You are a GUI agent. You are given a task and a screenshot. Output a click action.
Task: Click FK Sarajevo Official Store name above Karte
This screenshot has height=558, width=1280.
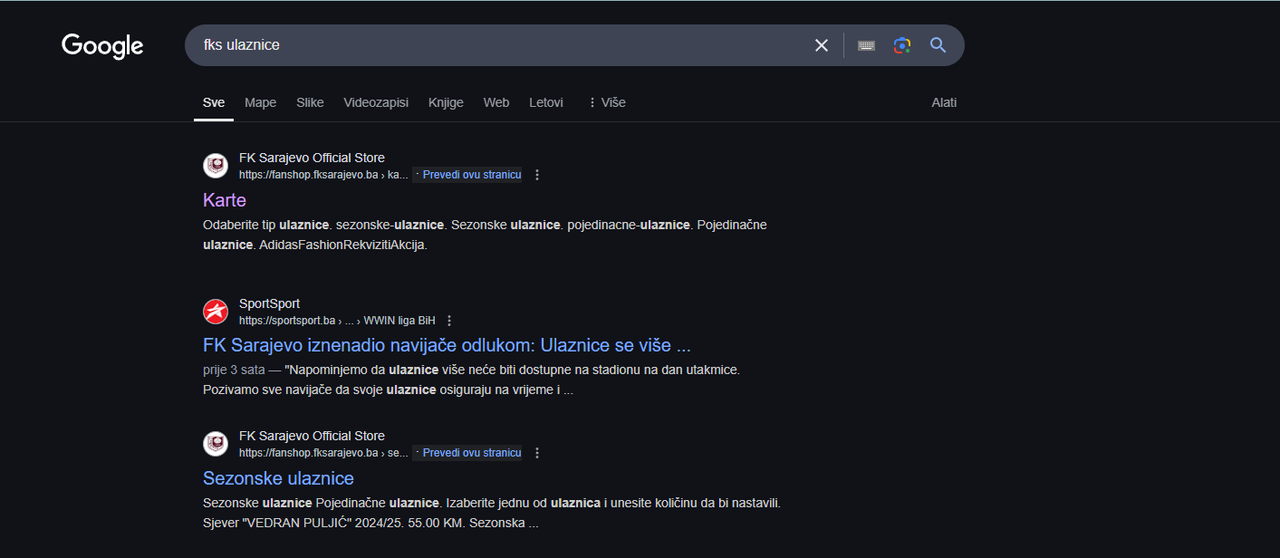[x=312, y=158]
